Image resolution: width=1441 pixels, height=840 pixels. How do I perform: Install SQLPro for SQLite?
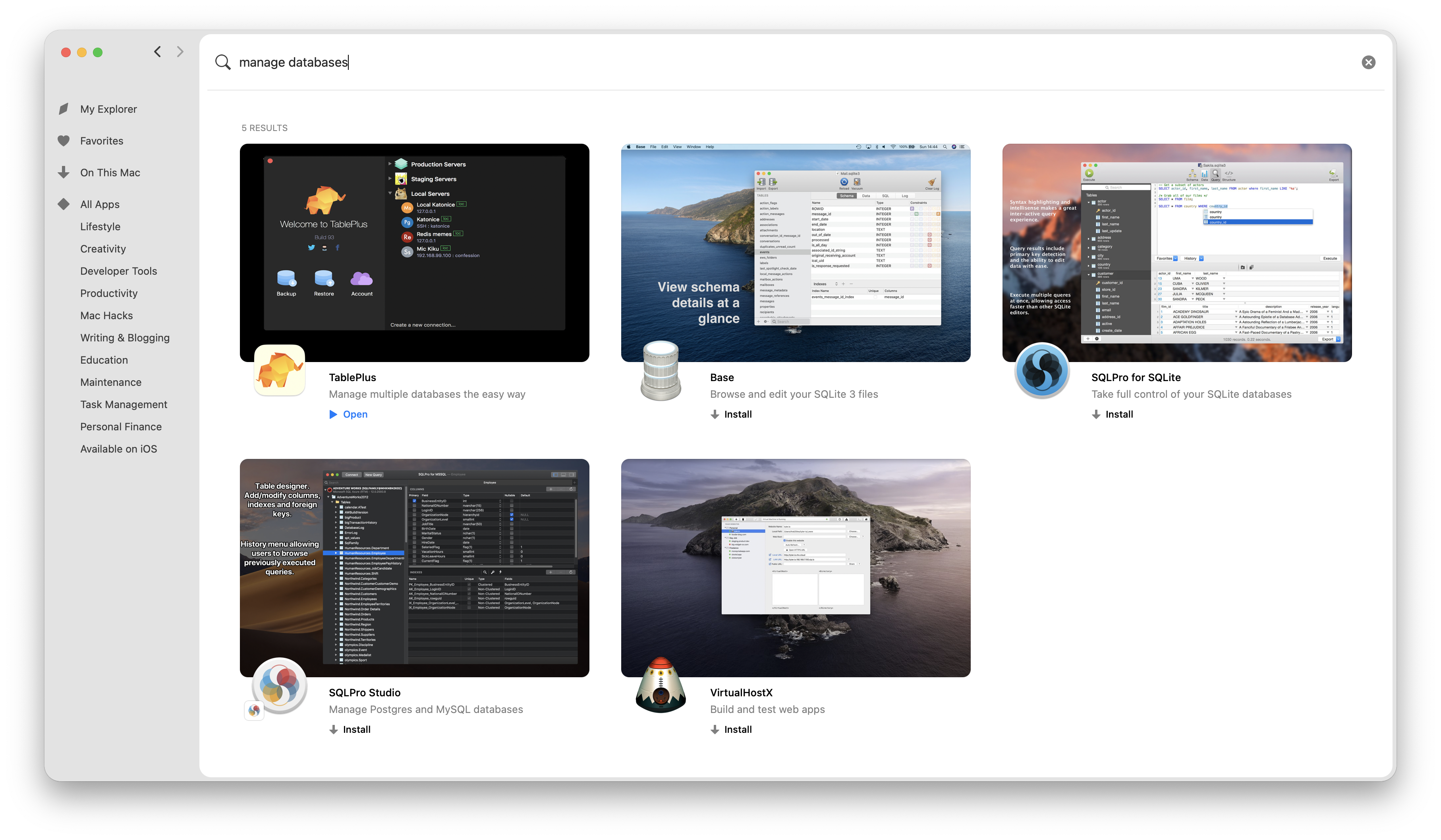[1112, 415]
